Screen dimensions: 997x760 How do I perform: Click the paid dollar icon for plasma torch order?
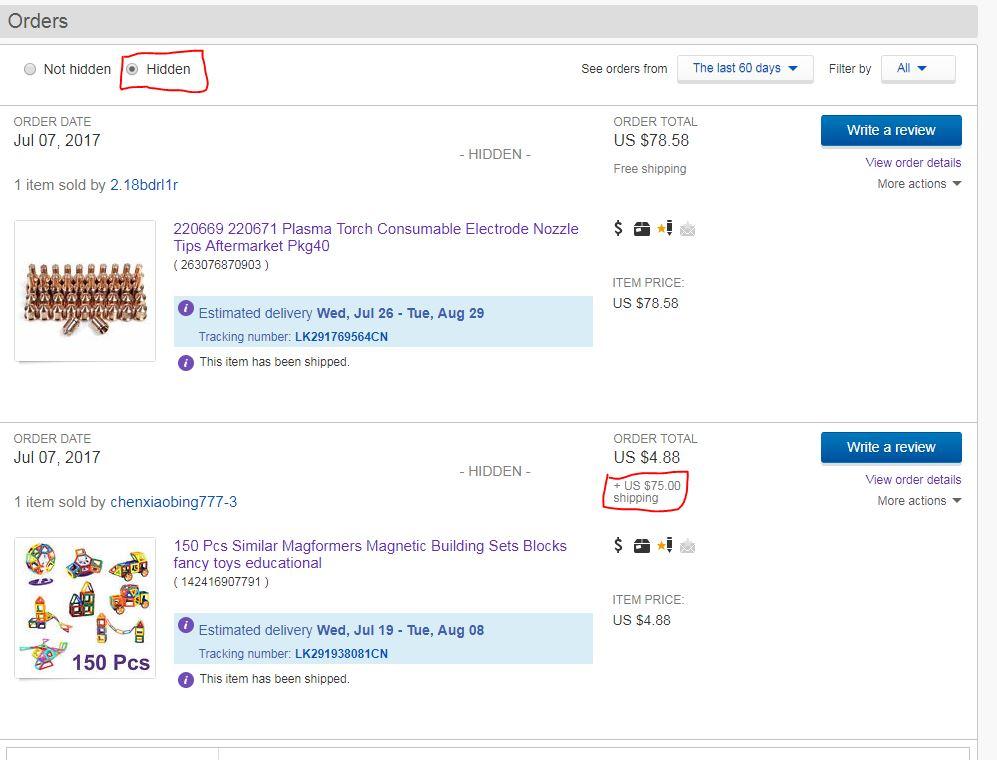tap(619, 229)
